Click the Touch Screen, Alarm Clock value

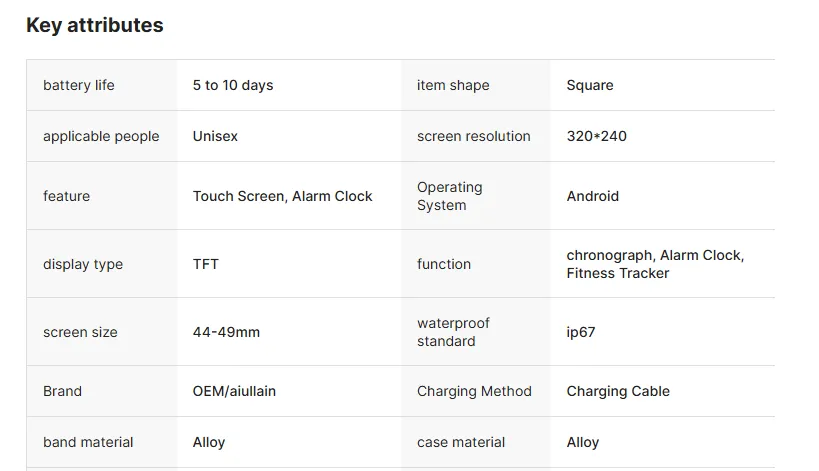pos(282,196)
